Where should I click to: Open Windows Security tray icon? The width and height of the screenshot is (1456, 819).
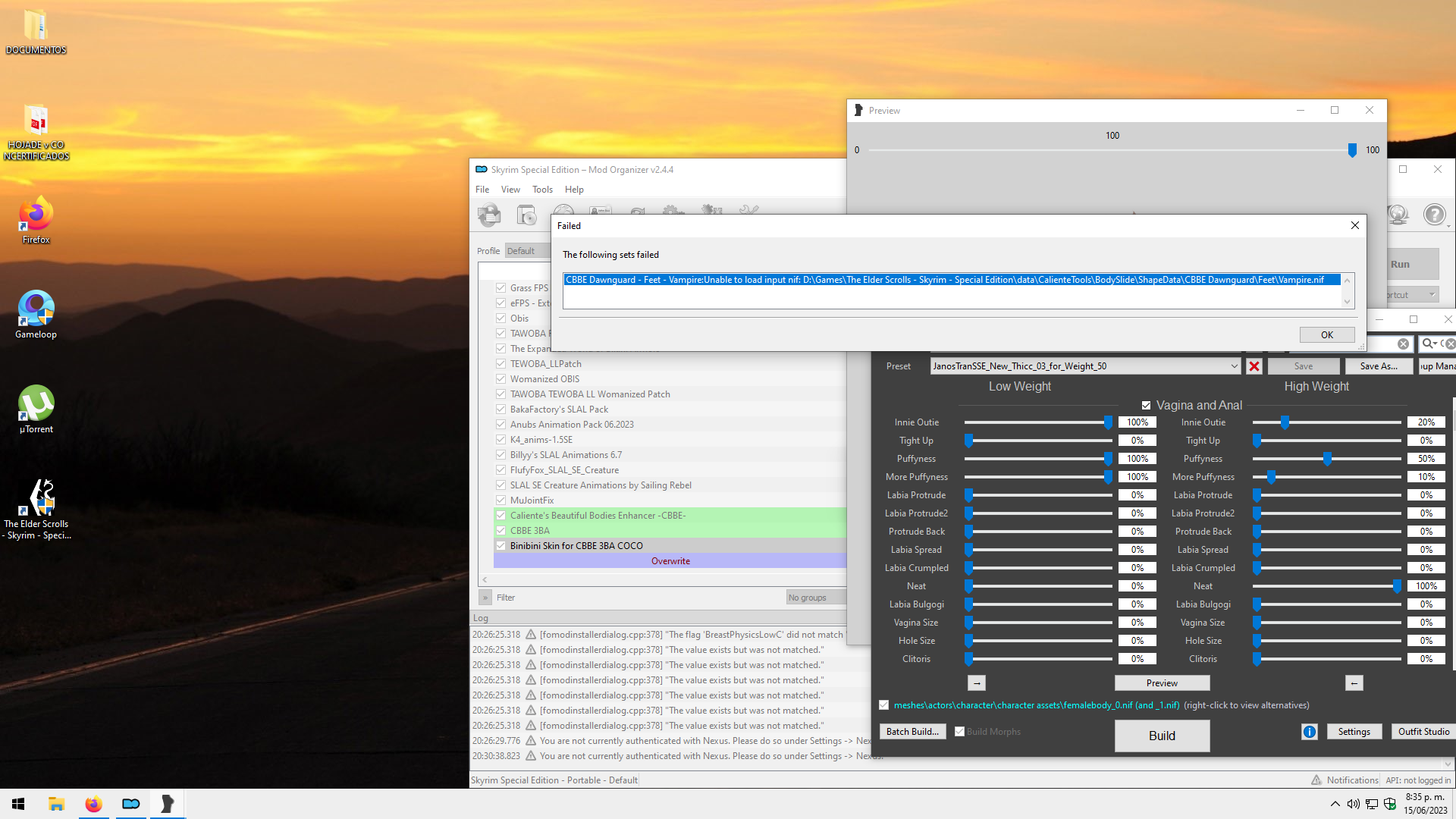1390,804
